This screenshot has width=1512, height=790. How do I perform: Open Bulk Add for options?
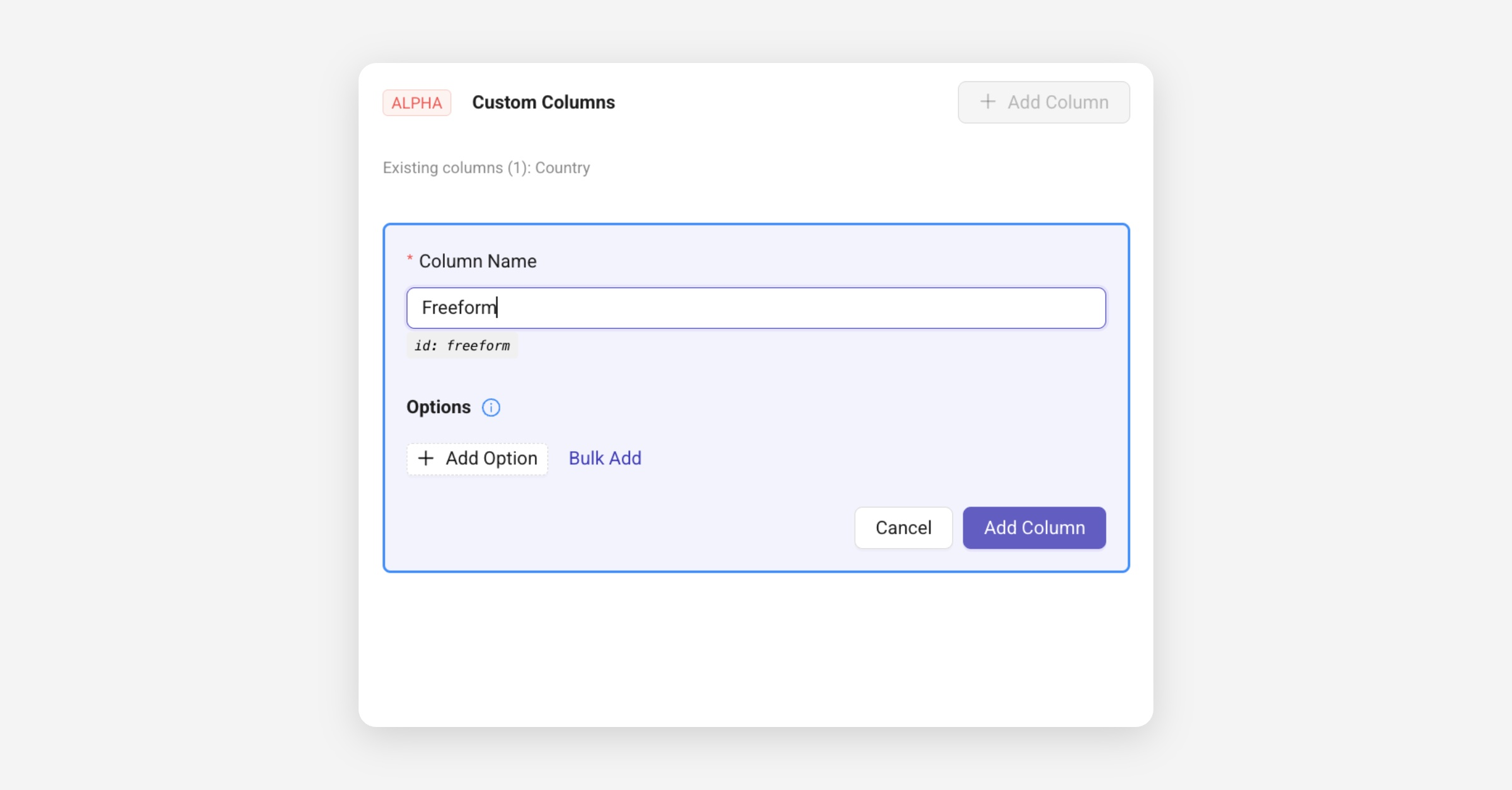tap(605, 458)
